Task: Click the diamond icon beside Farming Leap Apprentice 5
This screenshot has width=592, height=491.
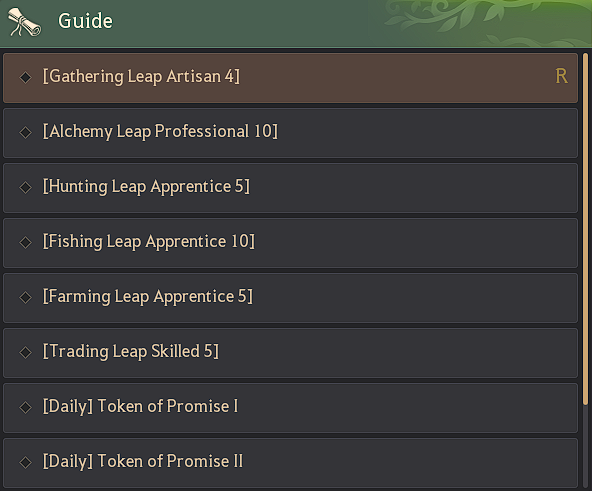Action: [x=26, y=298]
